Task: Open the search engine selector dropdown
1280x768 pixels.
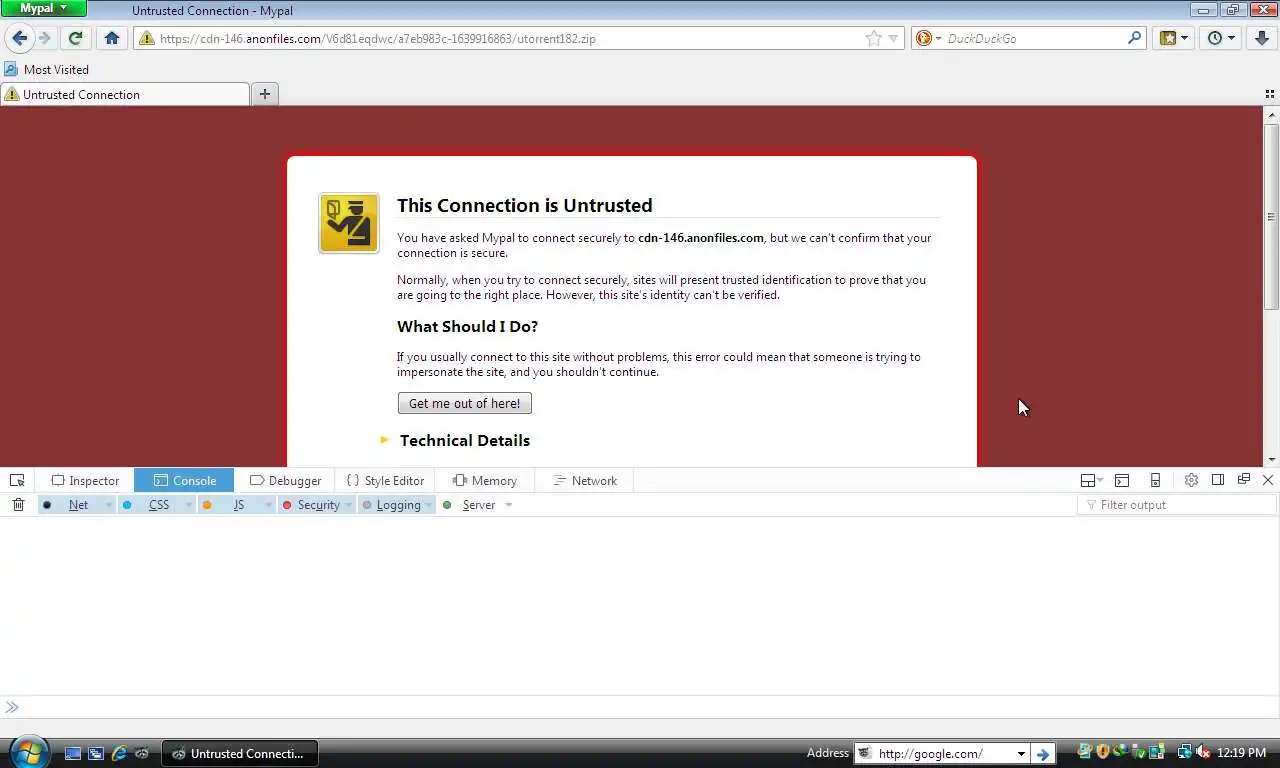Action: coord(928,38)
